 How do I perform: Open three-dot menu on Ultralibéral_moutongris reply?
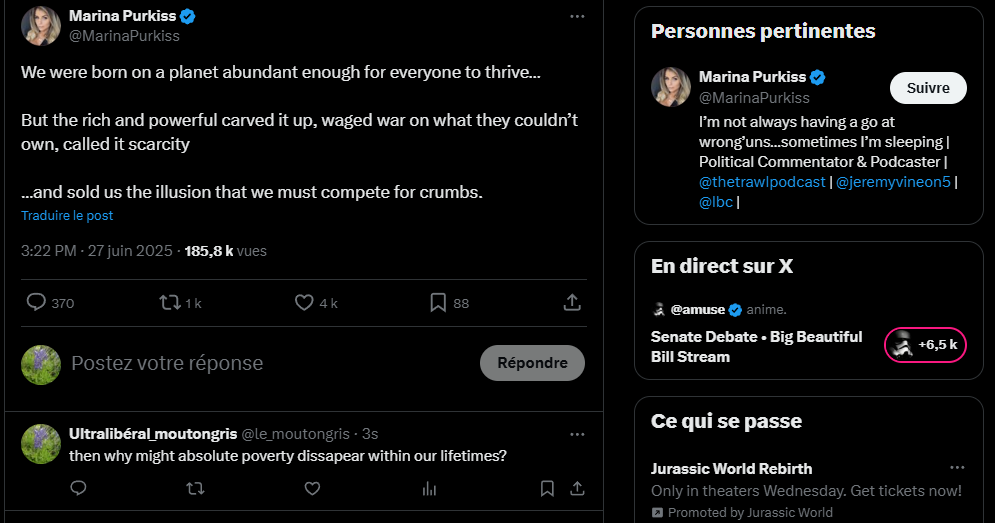click(577, 434)
